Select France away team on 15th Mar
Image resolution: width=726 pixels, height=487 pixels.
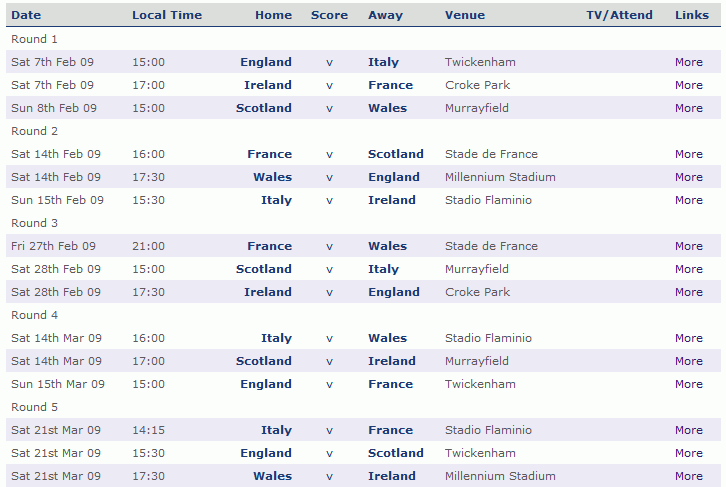pos(390,384)
